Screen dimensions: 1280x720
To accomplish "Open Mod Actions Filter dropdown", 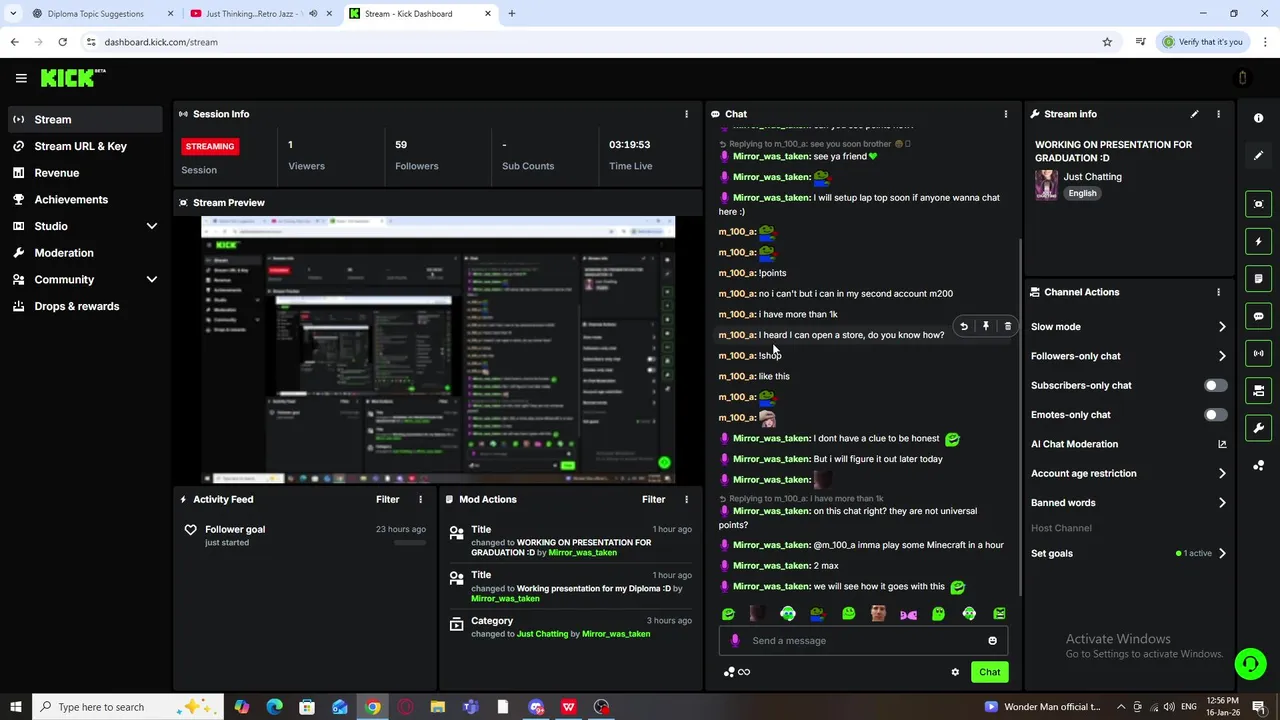I will [653, 499].
